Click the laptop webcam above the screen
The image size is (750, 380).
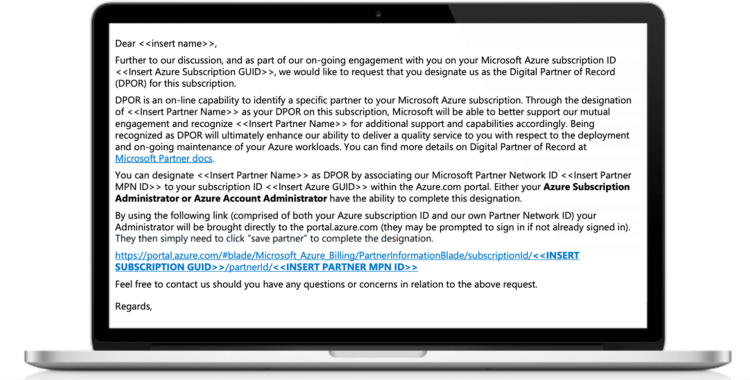point(378,14)
